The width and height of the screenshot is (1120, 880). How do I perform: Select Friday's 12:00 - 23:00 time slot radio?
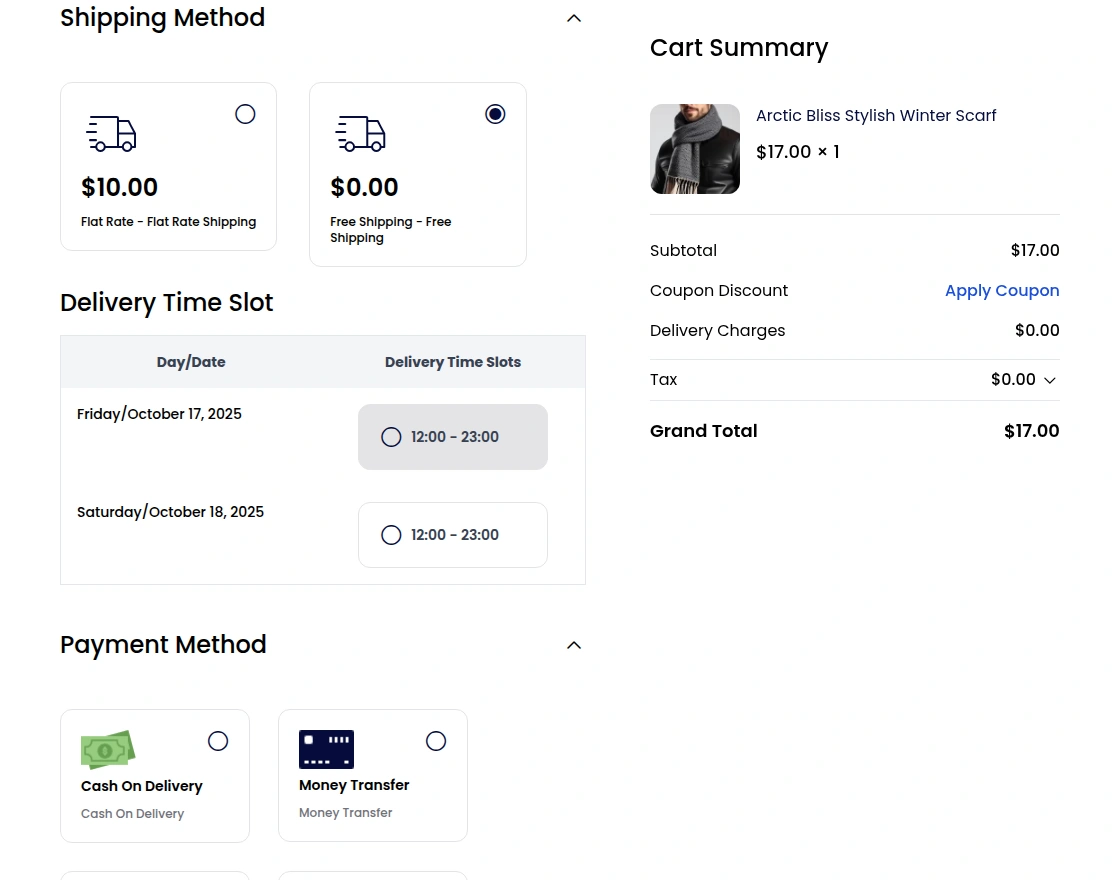tap(391, 437)
